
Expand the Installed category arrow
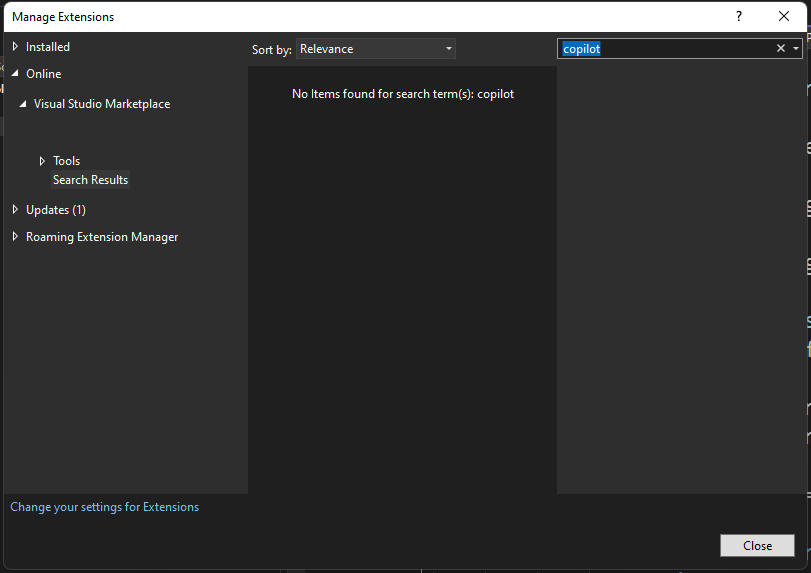[x=15, y=47]
